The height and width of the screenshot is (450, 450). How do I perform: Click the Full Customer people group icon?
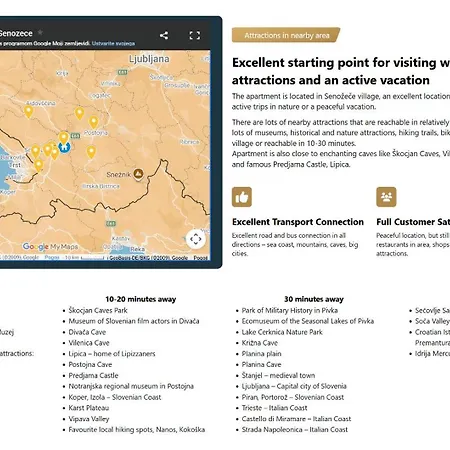(386, 197)
